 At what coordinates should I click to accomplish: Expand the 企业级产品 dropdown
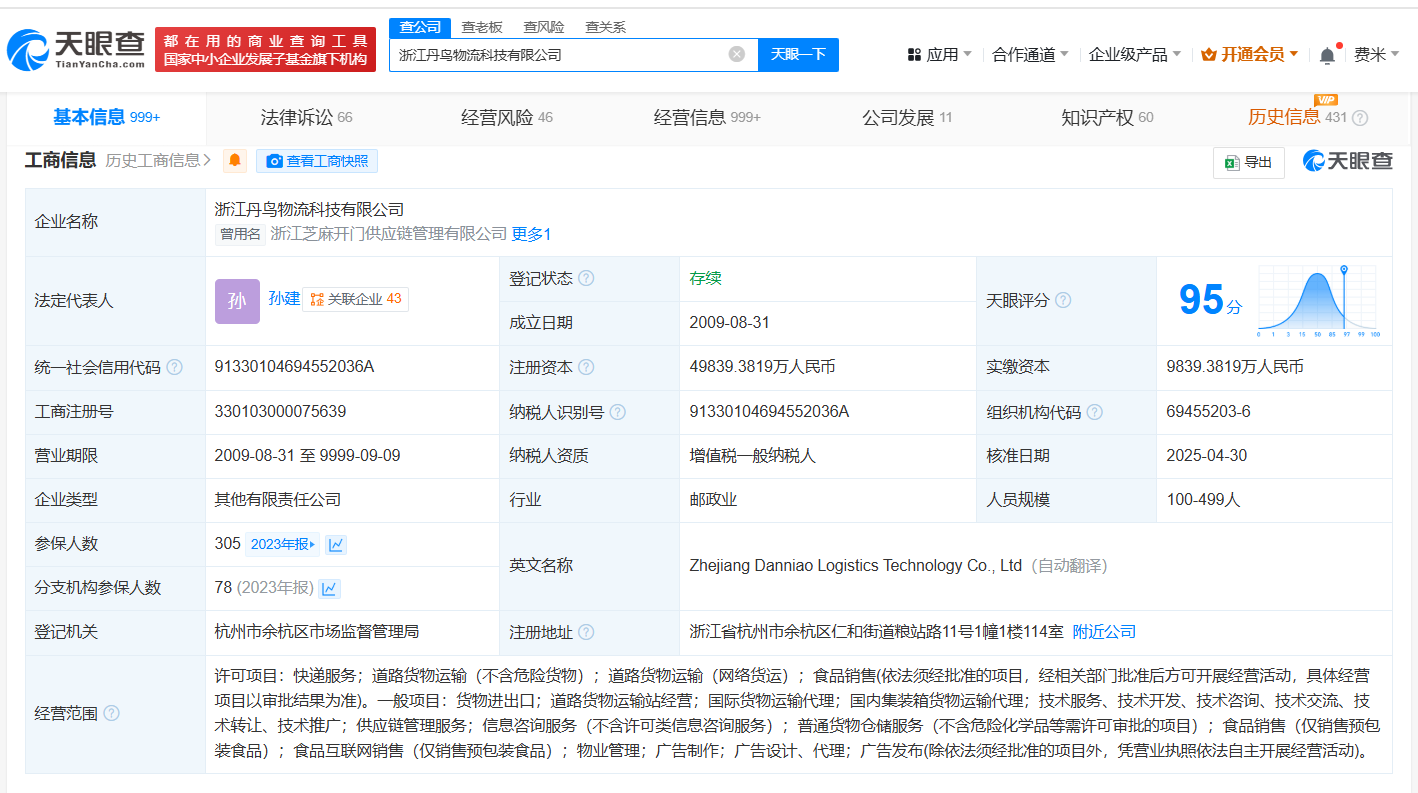point(1134,54)
